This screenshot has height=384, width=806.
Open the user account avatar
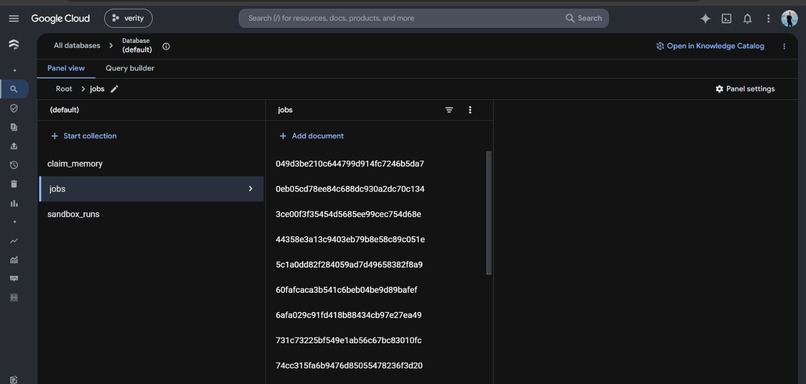coord(790,19)
